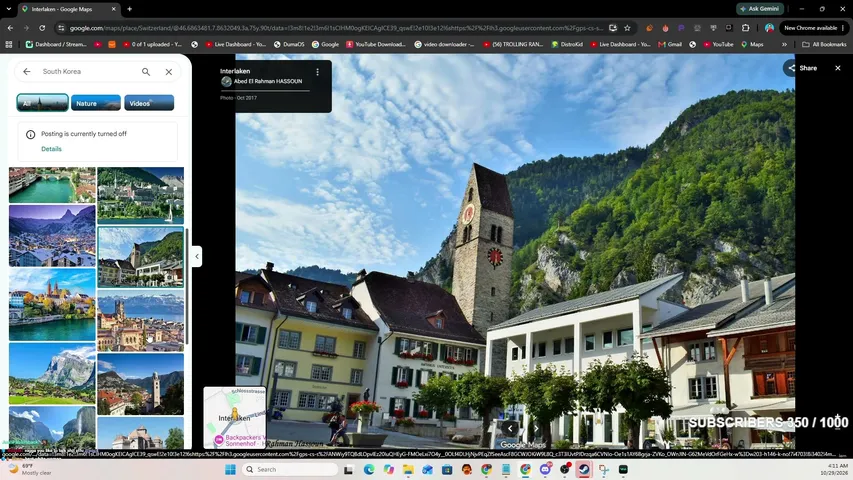Open the Maps bookmark

pos(752,44)
